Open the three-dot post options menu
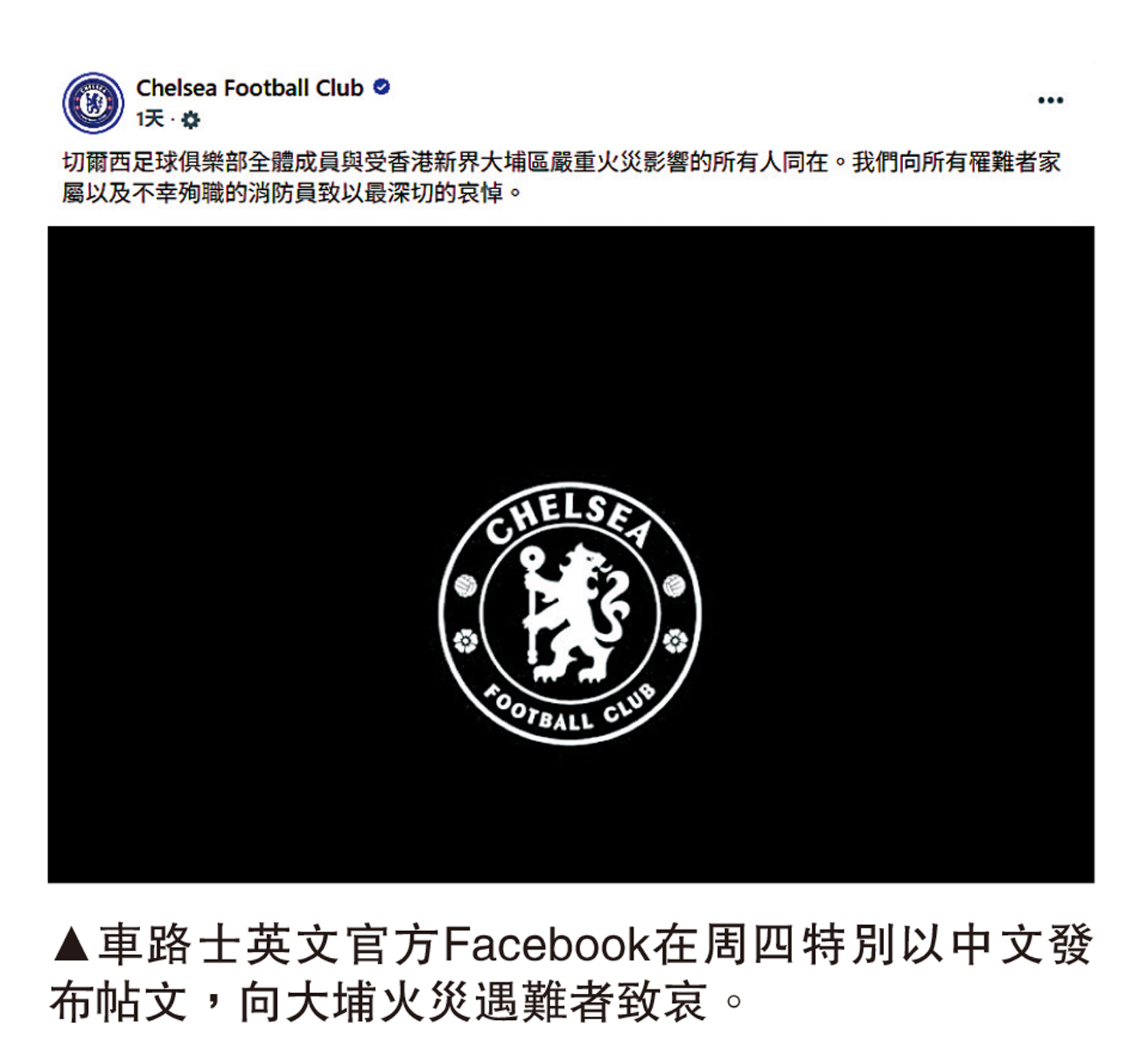The image size is (1148, 1049). click(x=1050, y=100)
